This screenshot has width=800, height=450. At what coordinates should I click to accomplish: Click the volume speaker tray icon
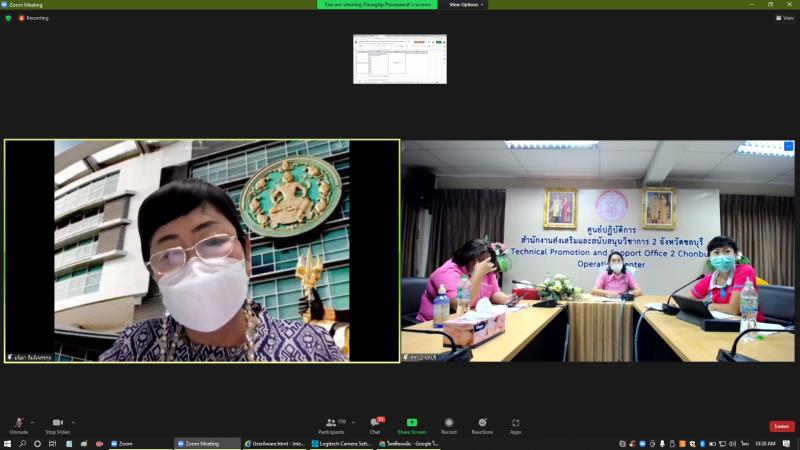click(733, 444)
